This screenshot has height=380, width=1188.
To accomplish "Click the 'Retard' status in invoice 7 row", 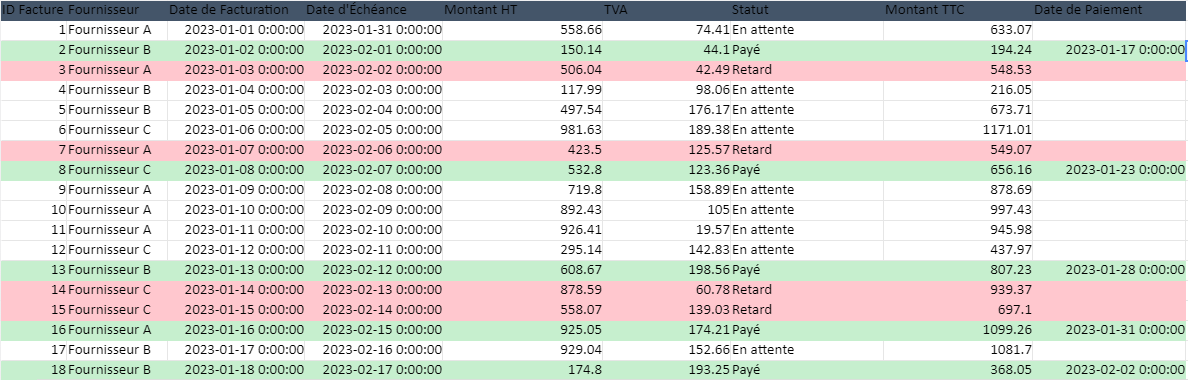I will (807, 150).
